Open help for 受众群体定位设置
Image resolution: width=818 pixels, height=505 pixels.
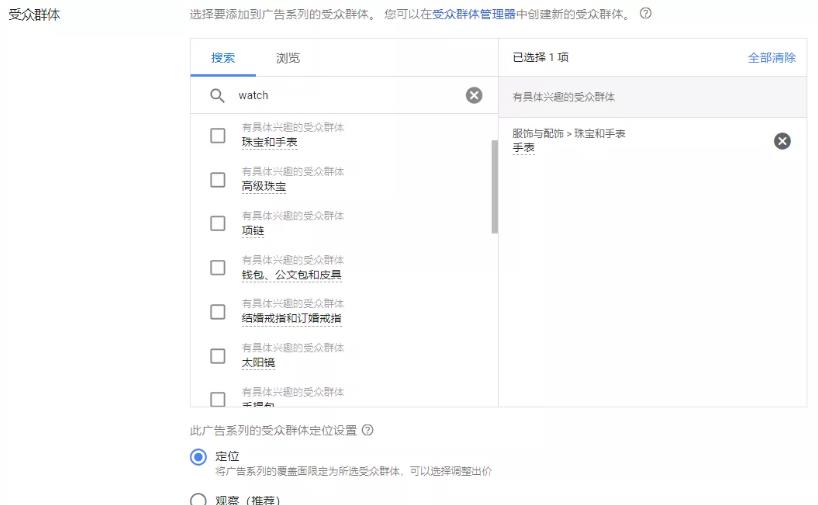coord(368,430)
